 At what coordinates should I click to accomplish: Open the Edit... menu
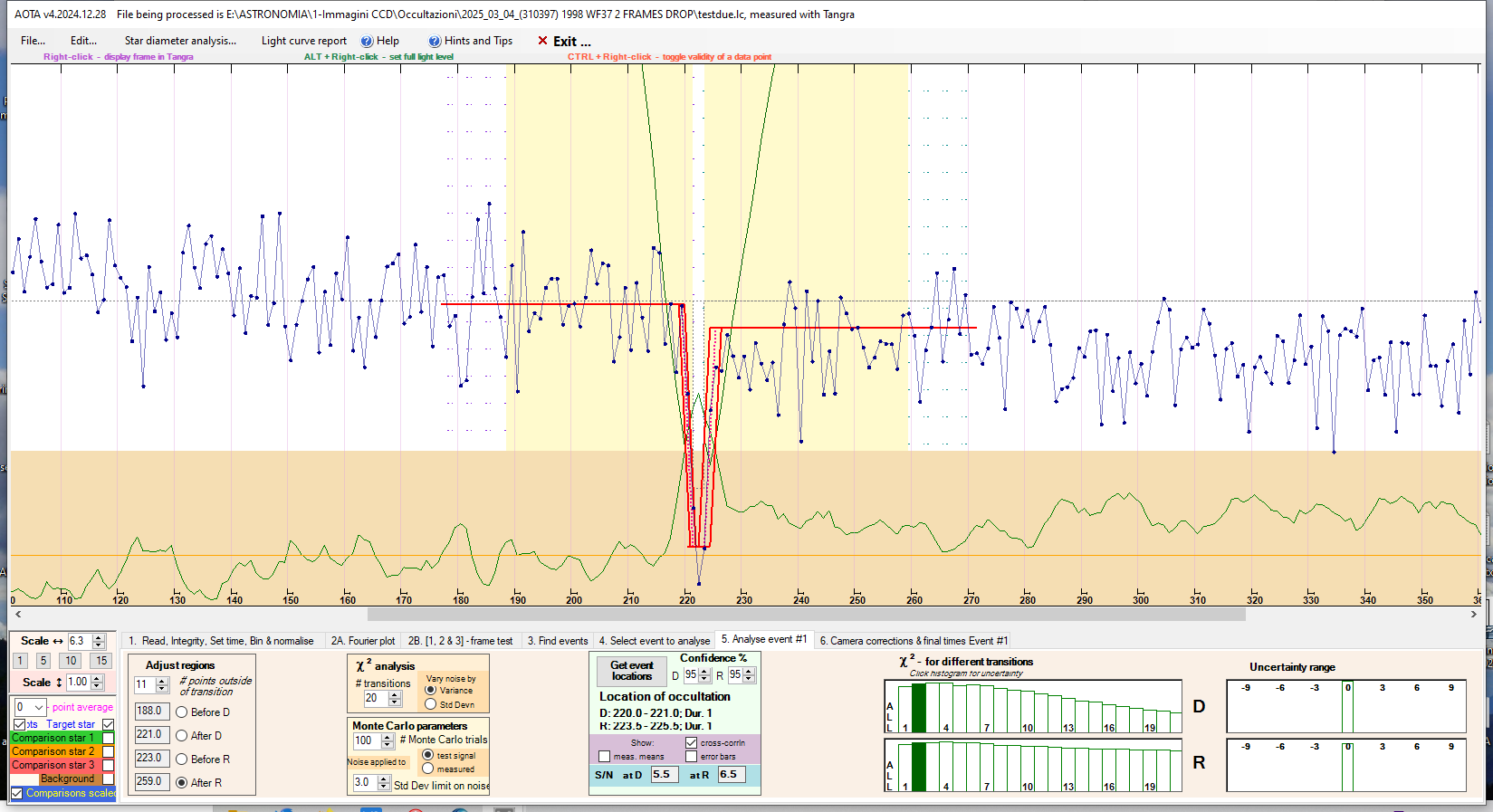click(83, 41)
